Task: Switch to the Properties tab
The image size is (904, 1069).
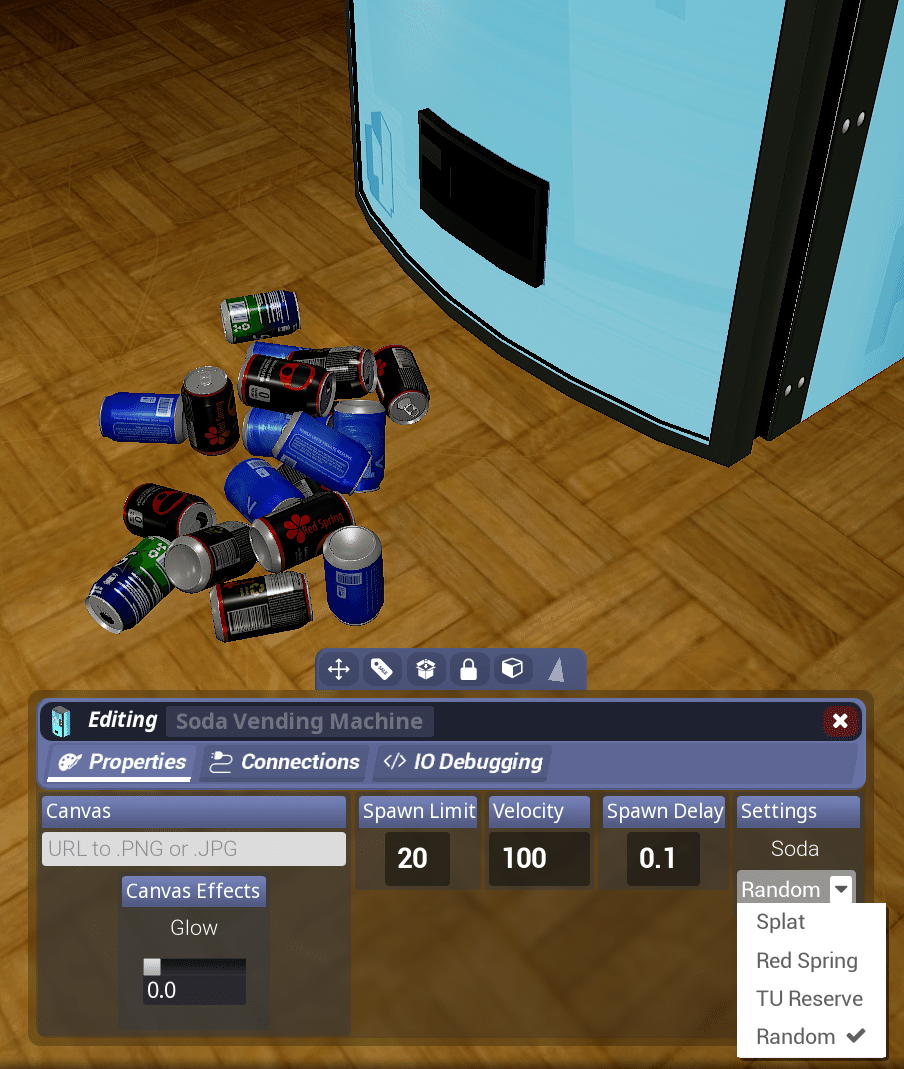Action: (x=121, y=762)
